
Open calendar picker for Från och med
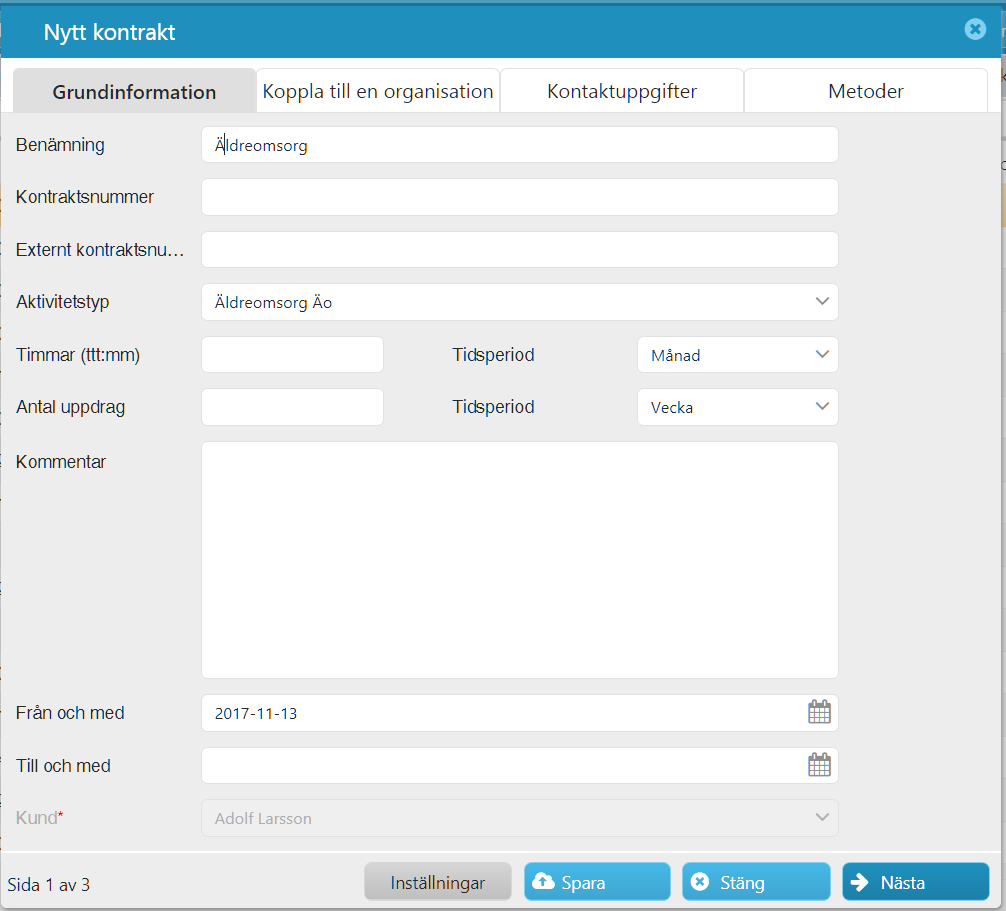point(819,712)
